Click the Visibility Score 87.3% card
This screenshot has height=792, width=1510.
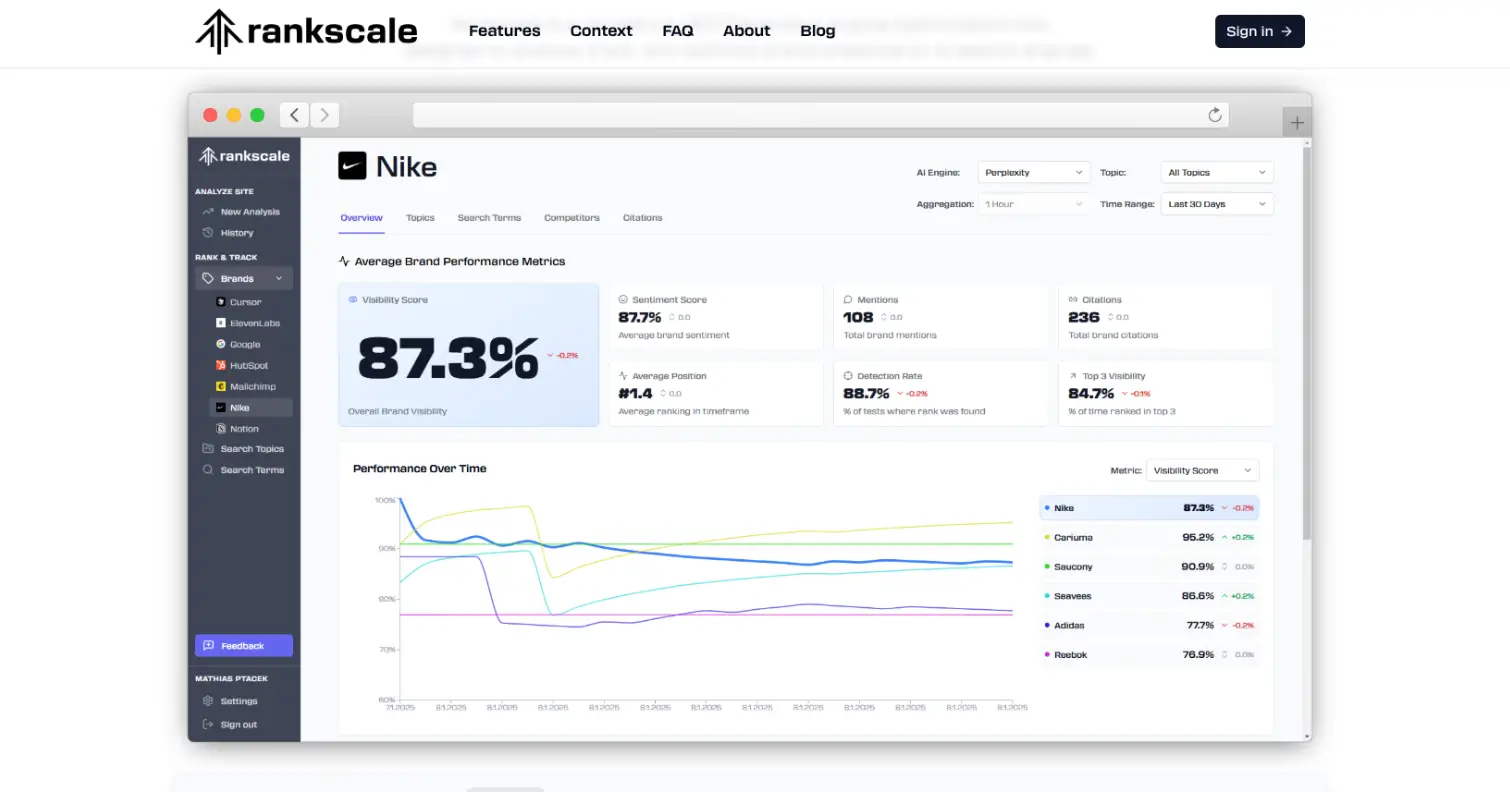(469, 355)
